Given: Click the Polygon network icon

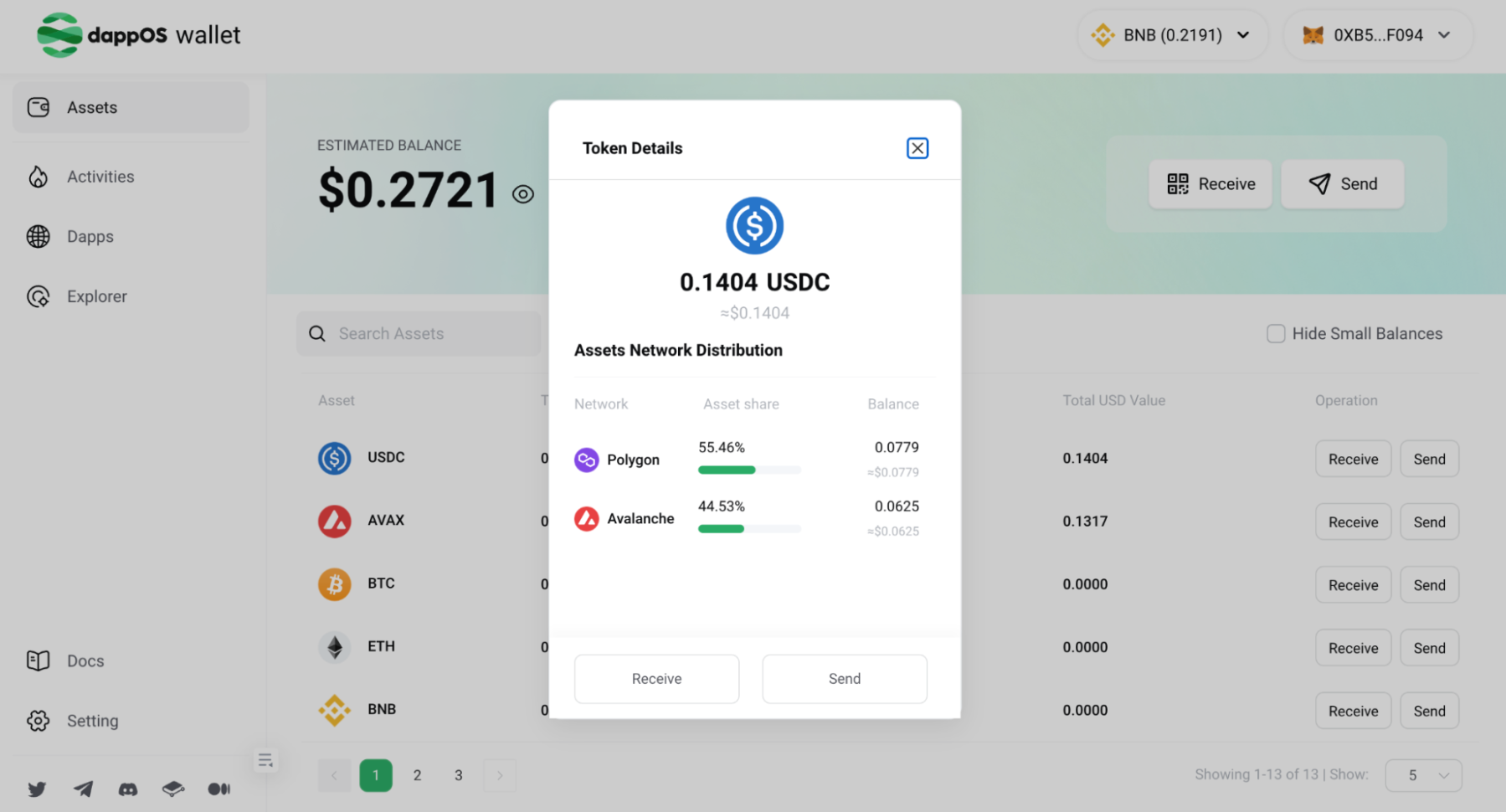Looking at the screenshot, I should click(x=587, y=460).
